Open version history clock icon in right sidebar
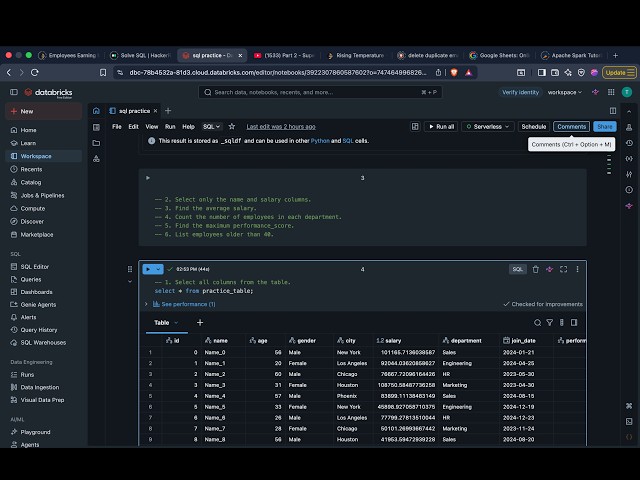Image resolution: width=640 pixels, height=480 pixels. 629,143
